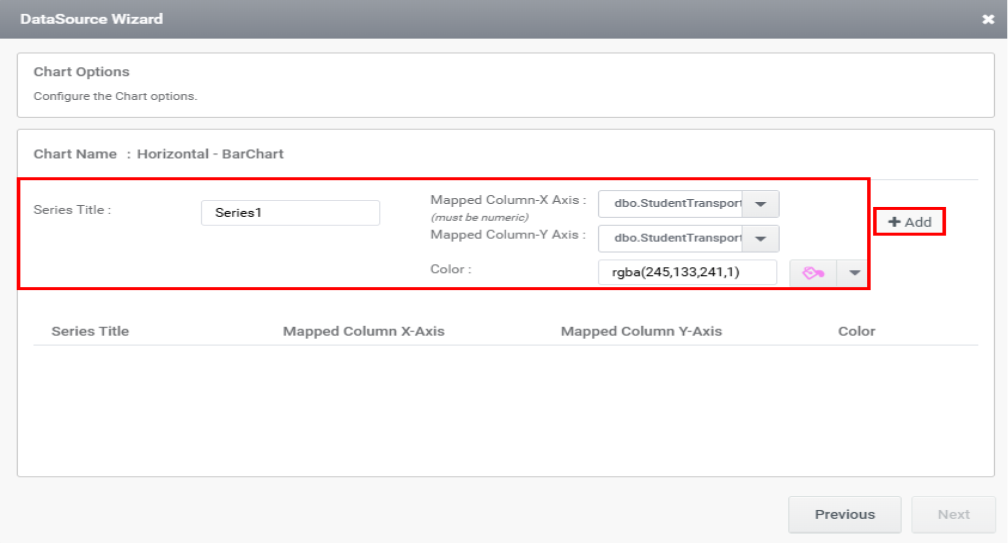Screen dimensions: 1008x543
Task: Click the Horizontal - BarChart chart name
Action: pyautogui.click(x=210, y=154)
